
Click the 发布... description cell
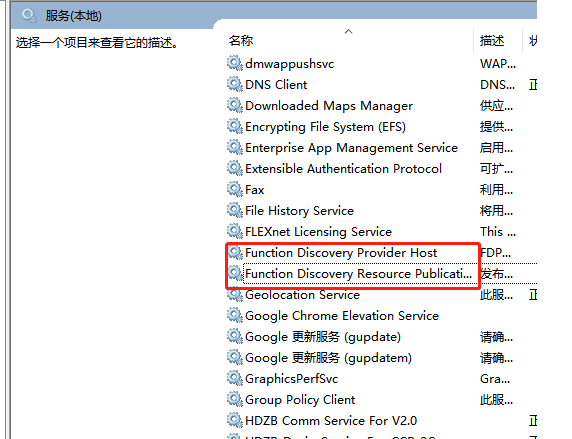(496, 274)
